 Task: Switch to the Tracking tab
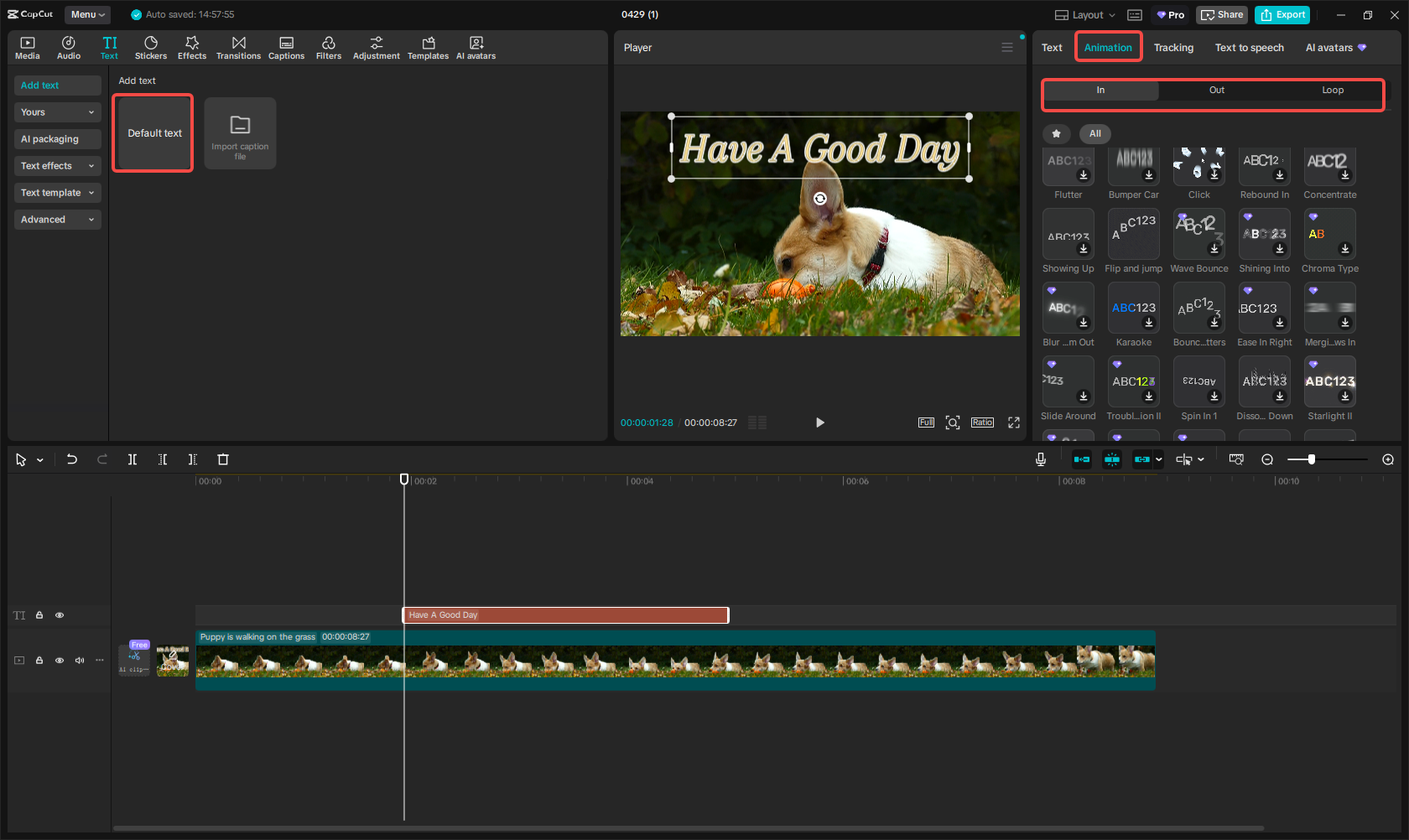click(1173, 48)
